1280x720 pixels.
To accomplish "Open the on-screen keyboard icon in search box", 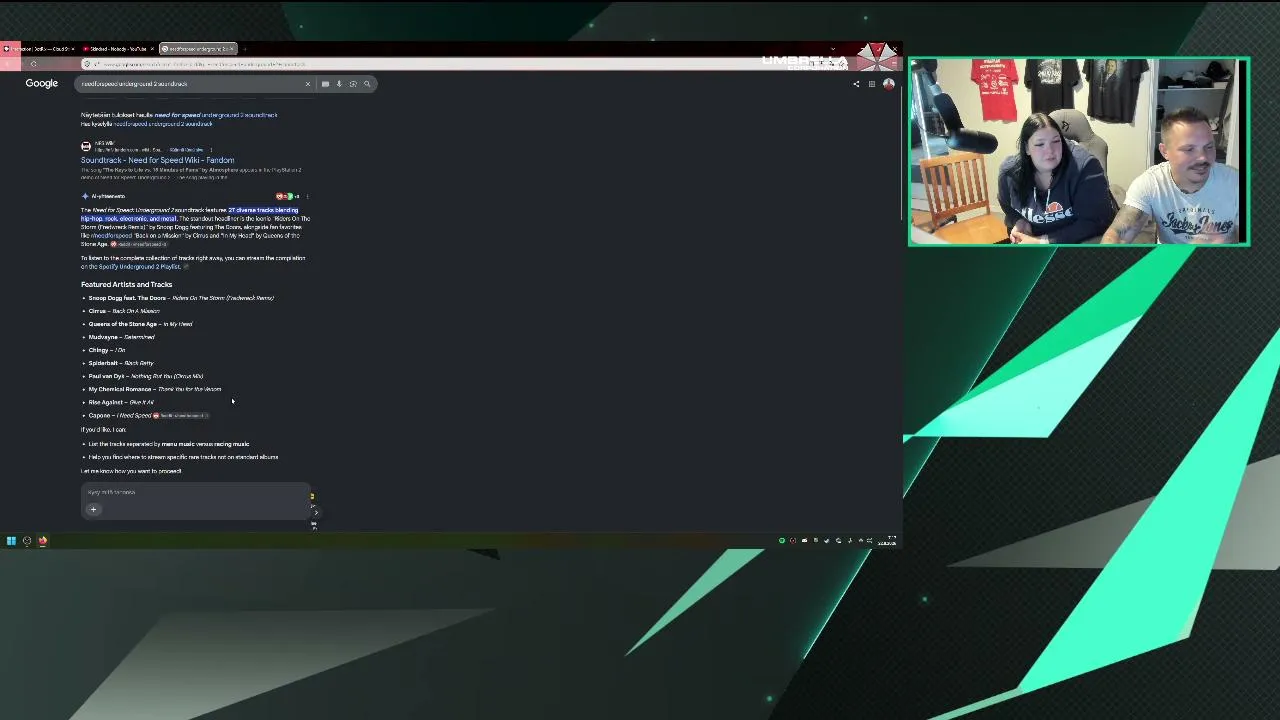I will pyautogui.click(x=325, y=84).
